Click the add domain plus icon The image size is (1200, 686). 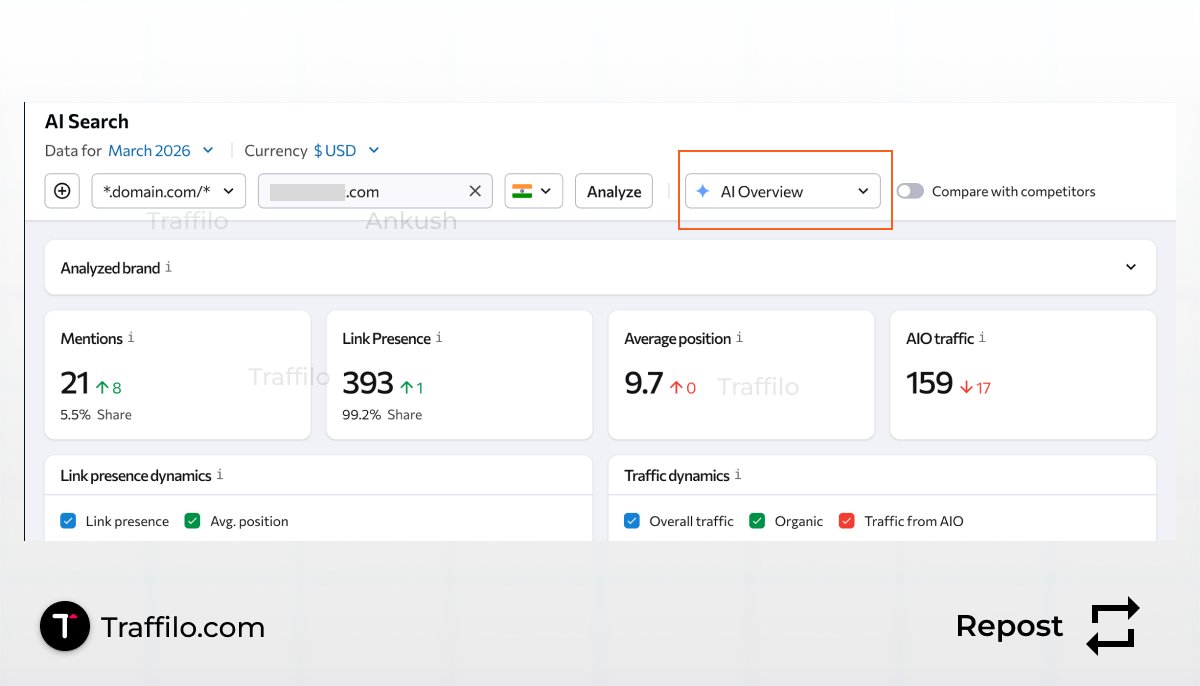pos(62,191)
